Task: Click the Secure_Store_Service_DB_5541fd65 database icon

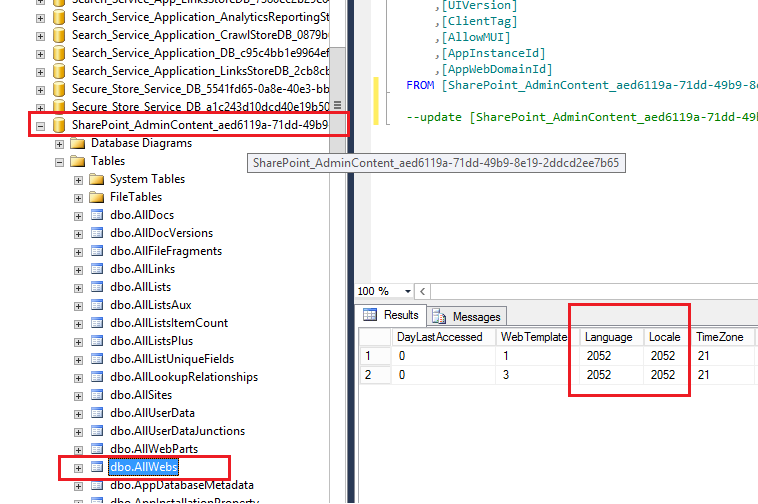Action: click(59, 89)
